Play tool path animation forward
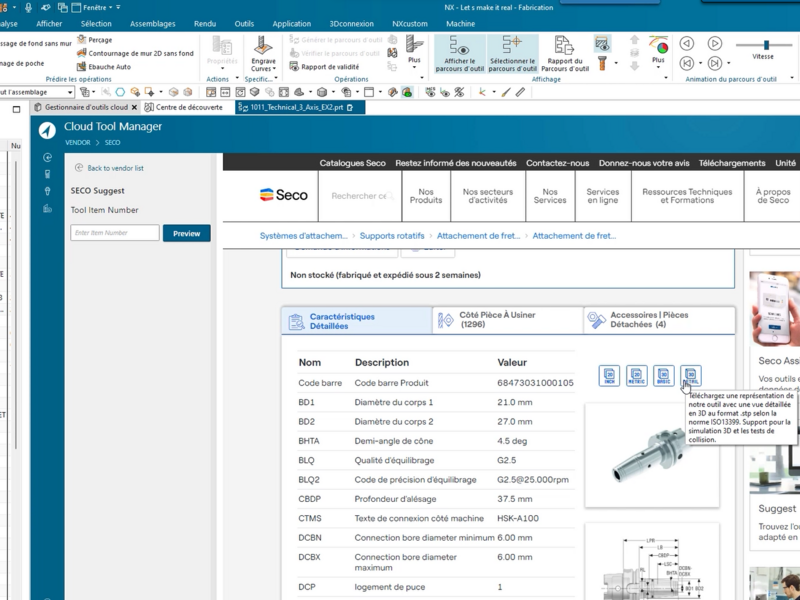Viewport: 800px width, 600px height. 715,43
